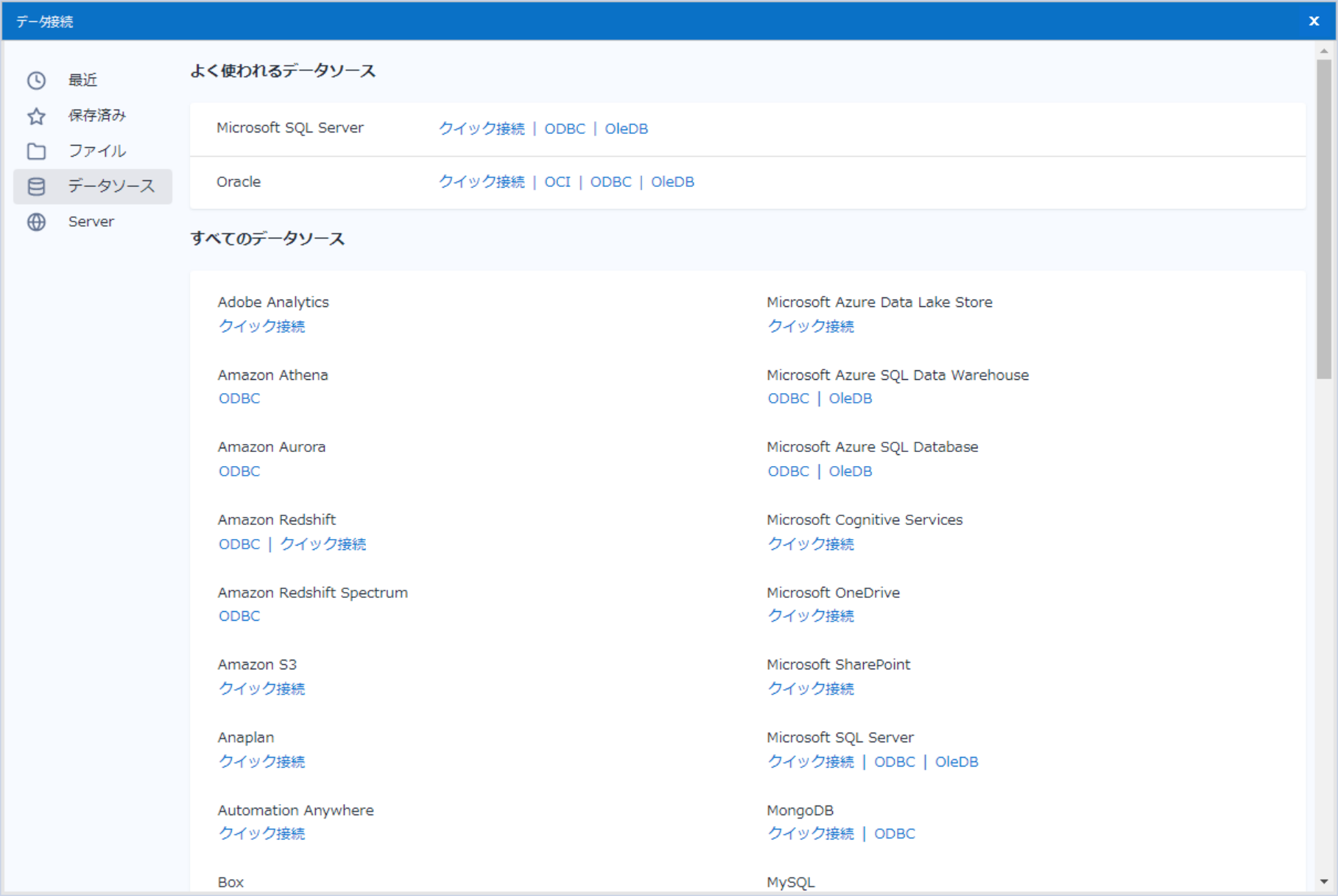The width and height of the screenshot is (1338, 896).
Task: Click the Amazon Redshift Spectrum label
Action: [x=313, y=593]
